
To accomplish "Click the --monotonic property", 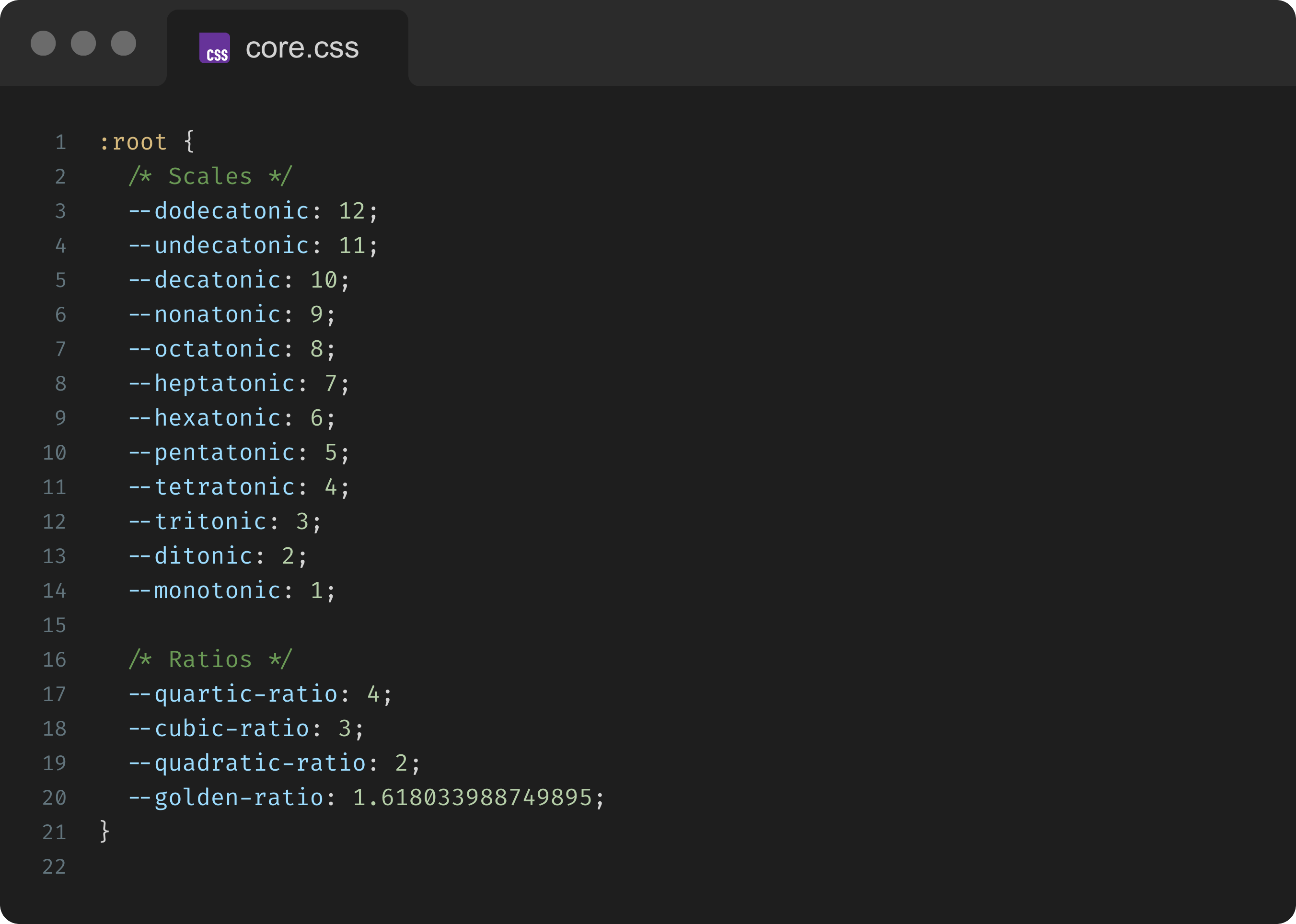I will (x=205, y=590).
